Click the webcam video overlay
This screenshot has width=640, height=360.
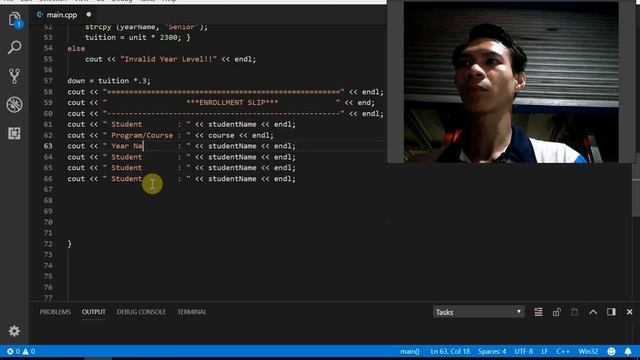tap(511, 82)
